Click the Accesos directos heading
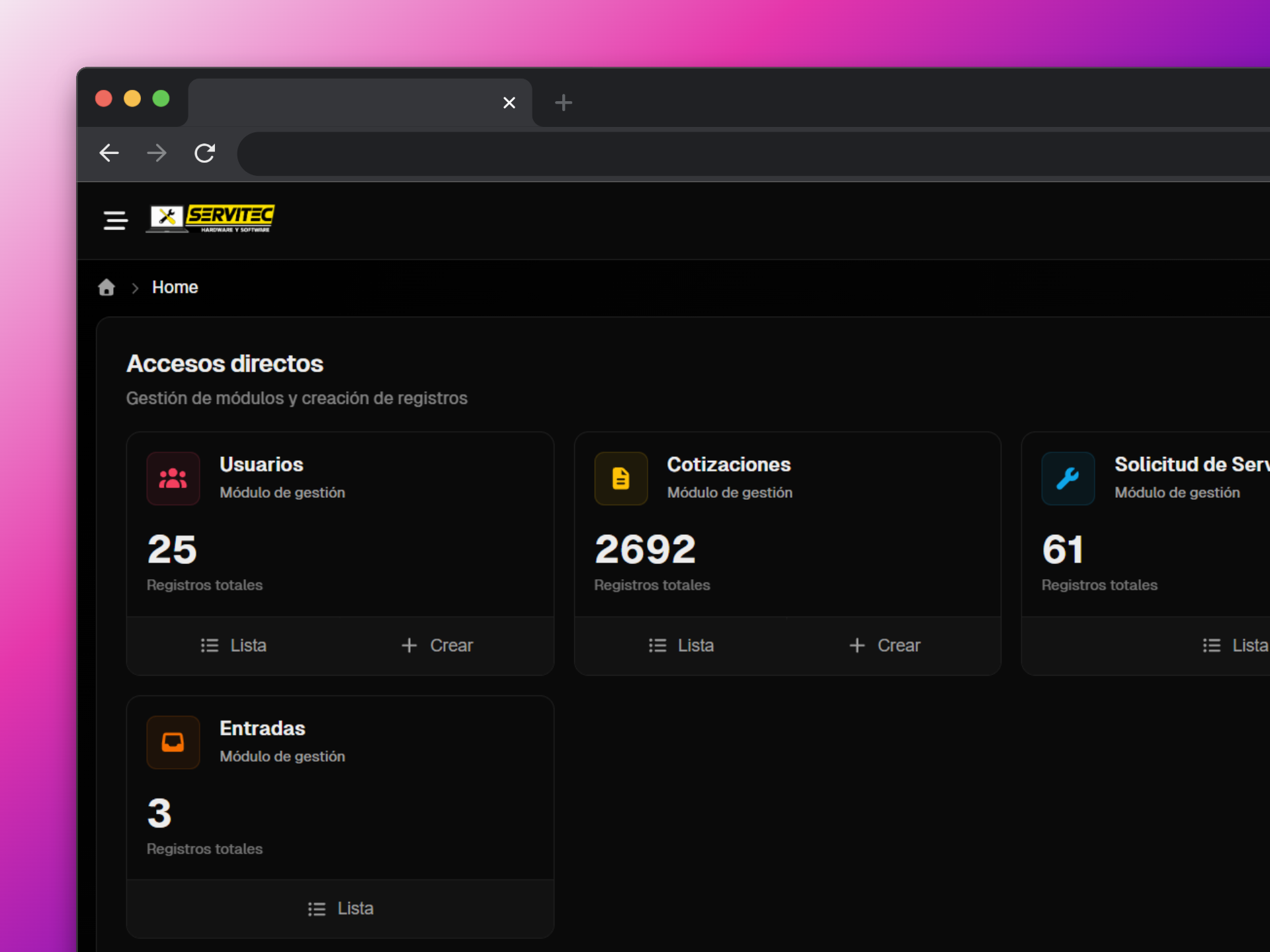 [225, 364]
